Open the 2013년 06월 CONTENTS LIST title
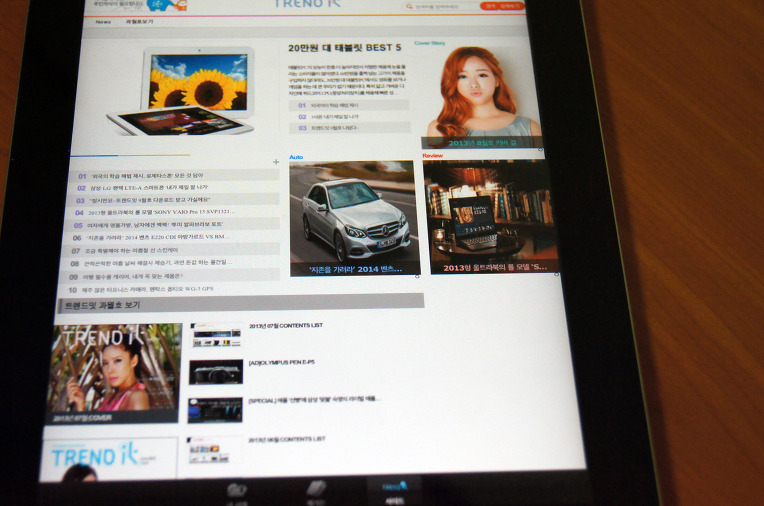This screenshot has width=764, height=506. [286, 440]
